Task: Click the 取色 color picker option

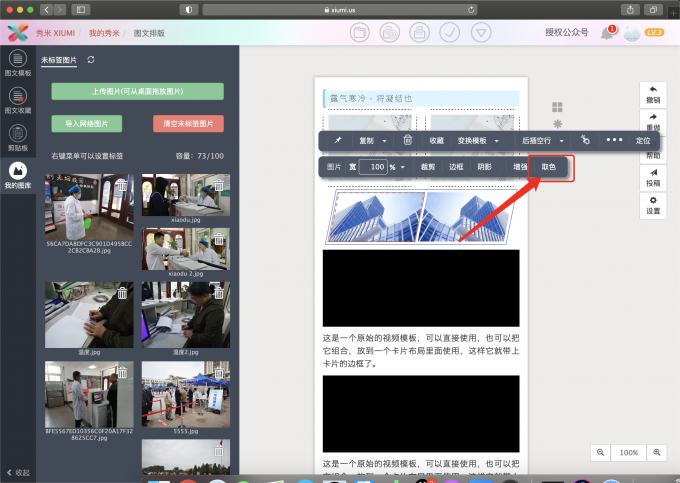Action: (x=548, y=167)
